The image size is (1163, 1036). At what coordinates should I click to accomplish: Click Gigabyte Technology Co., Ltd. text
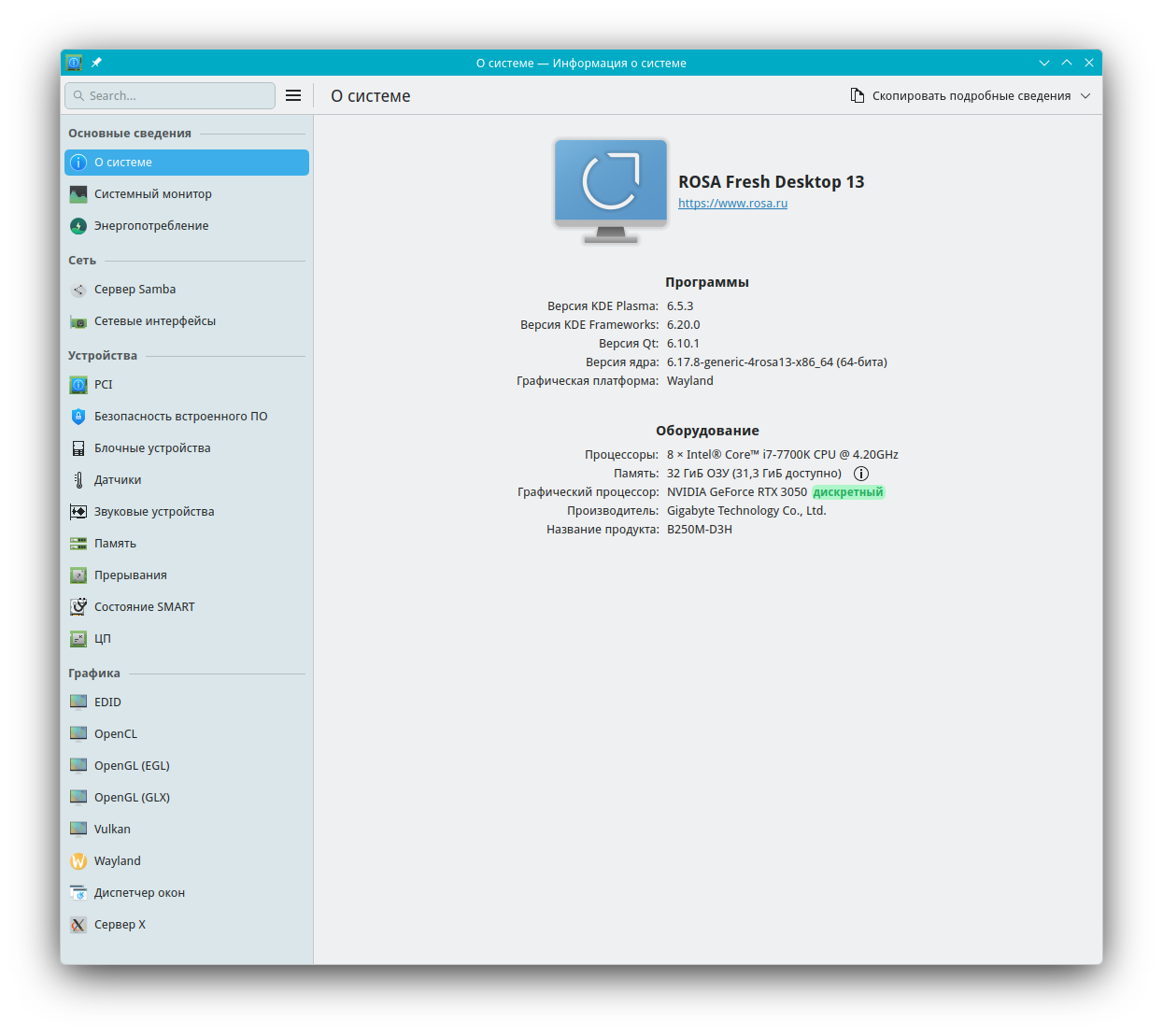[x=746, y=511]
